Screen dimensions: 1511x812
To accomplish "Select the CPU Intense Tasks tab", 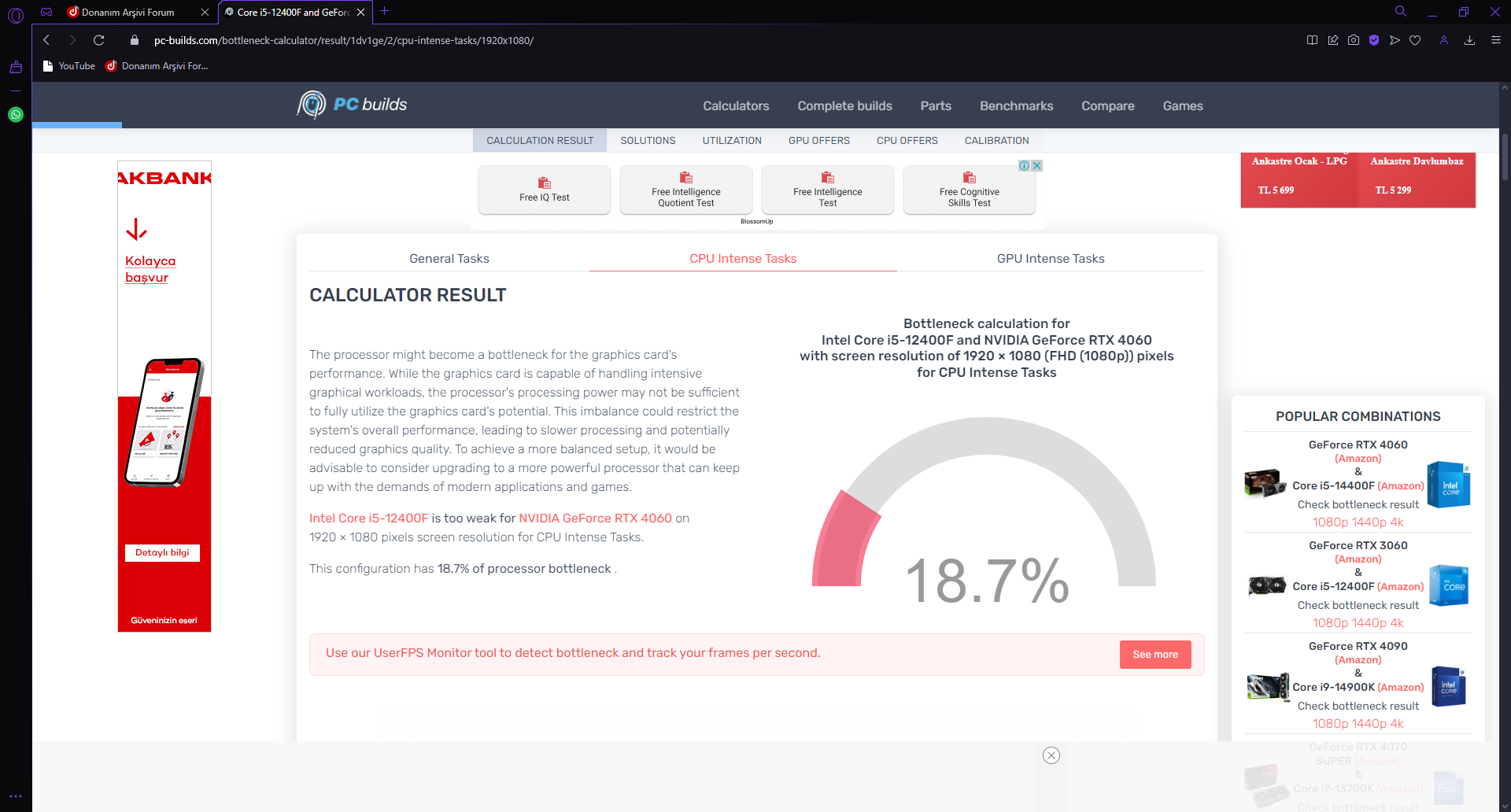I will (x=743, y=258).
